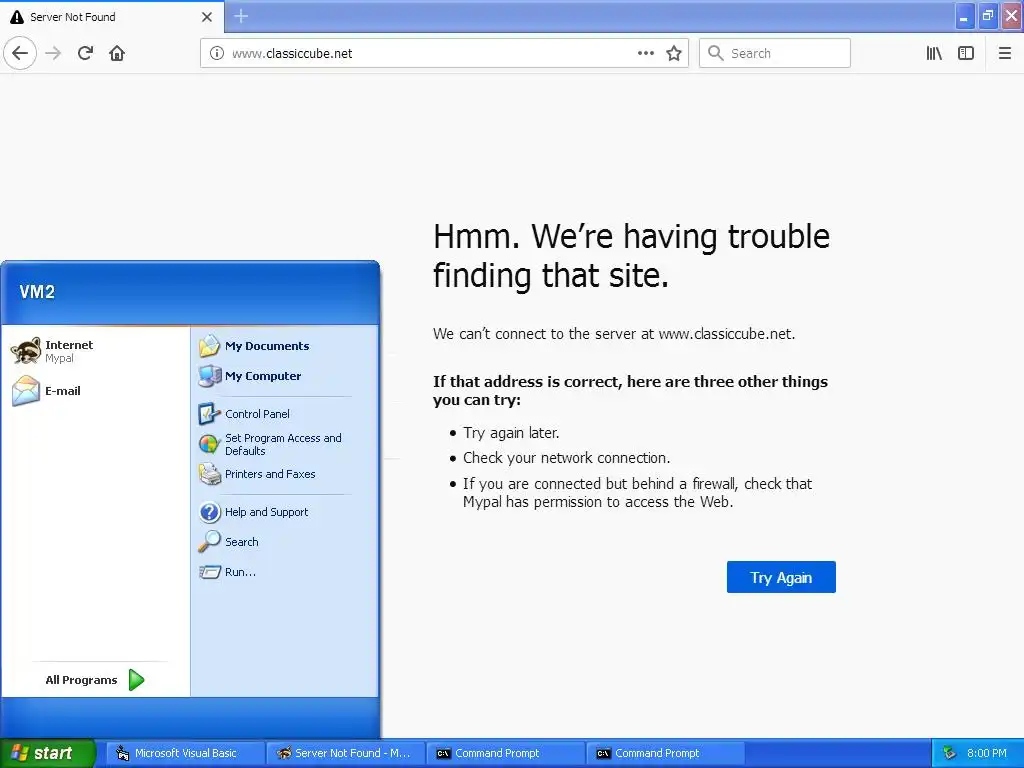
Task: Click the My Computer monitor icon
Action: tap(210, 376)
